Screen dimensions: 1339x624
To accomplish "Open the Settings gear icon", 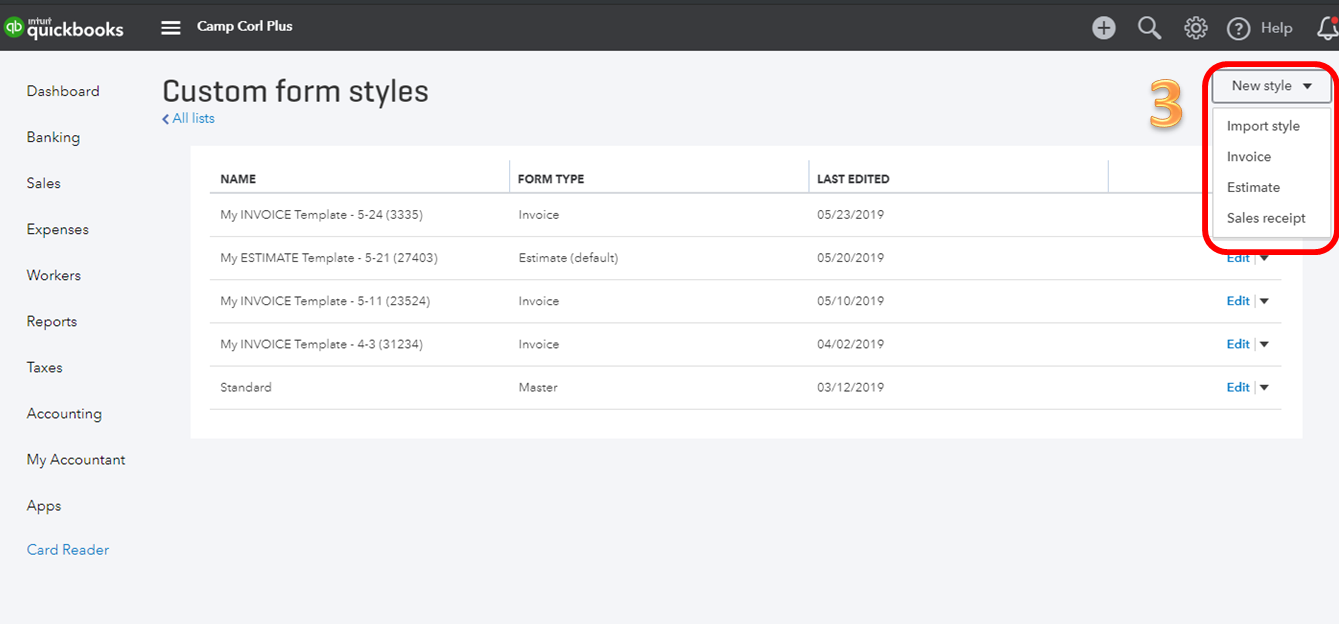I will 1195,28.
